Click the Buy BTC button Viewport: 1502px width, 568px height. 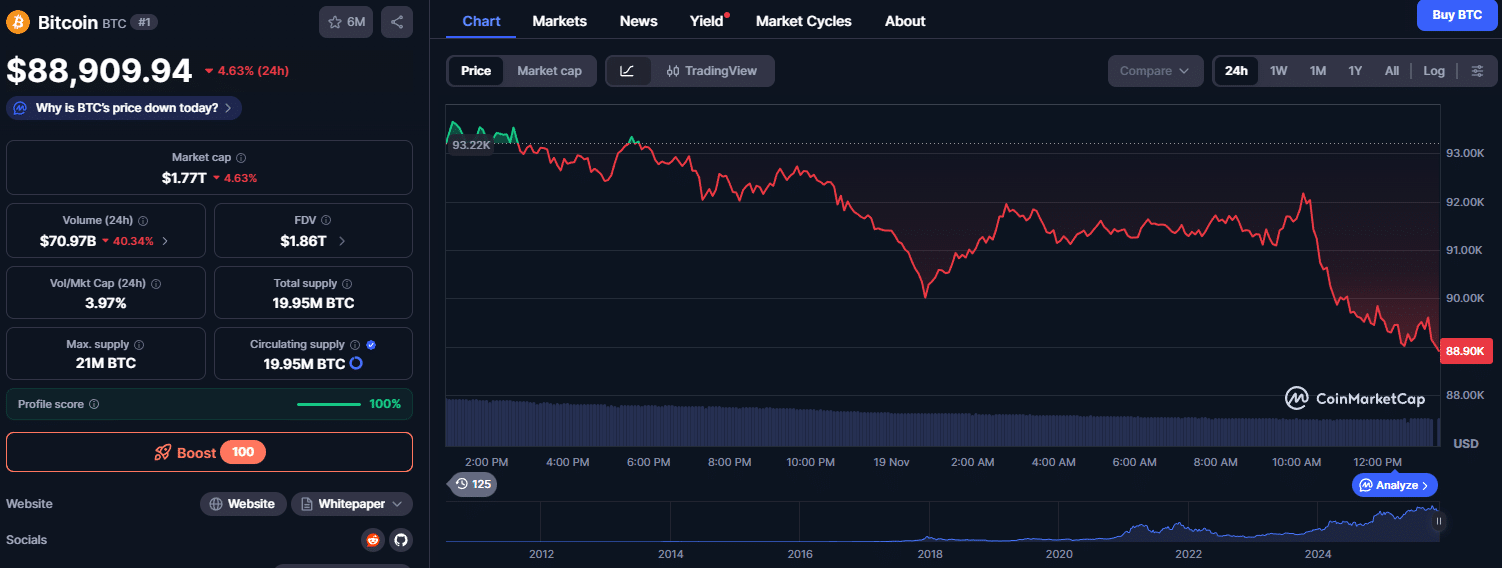coord(1456,15)
